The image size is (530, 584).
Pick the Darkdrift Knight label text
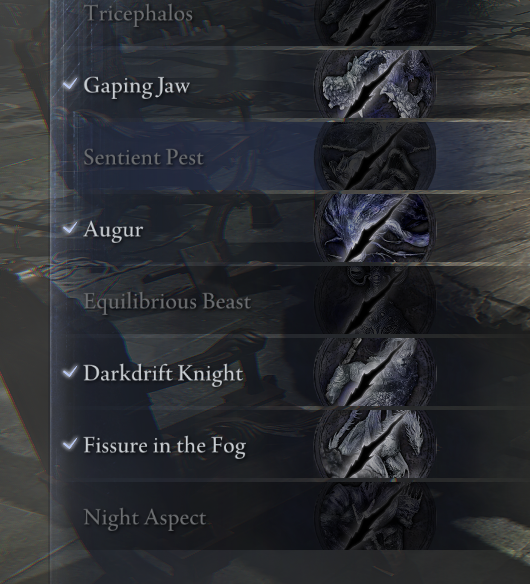click(x=163, y=374)
